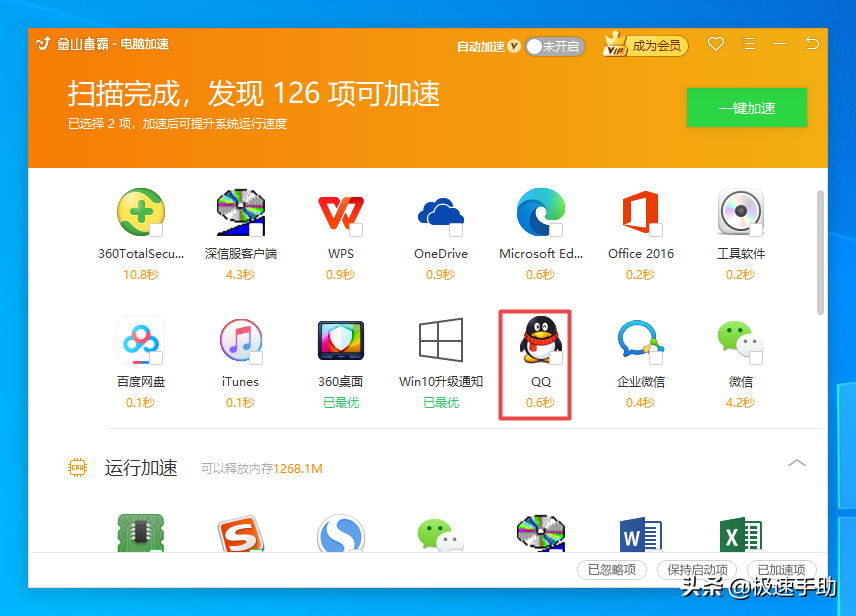Check the OneDrive item checkbox

coord(456,230)
